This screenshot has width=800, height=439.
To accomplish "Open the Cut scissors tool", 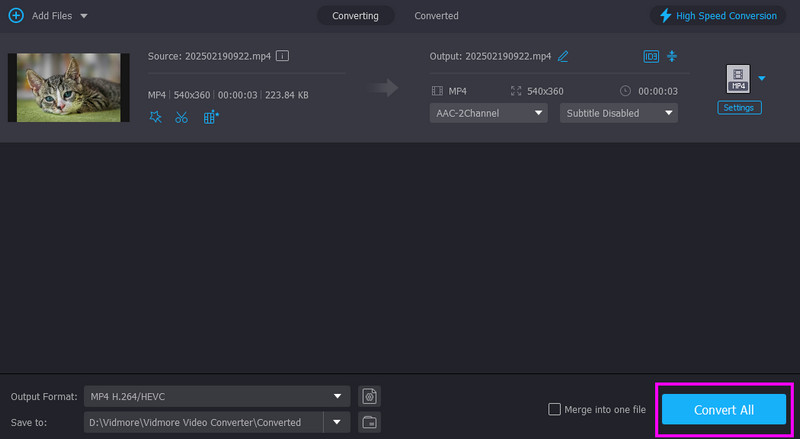I will pos(181,117).
